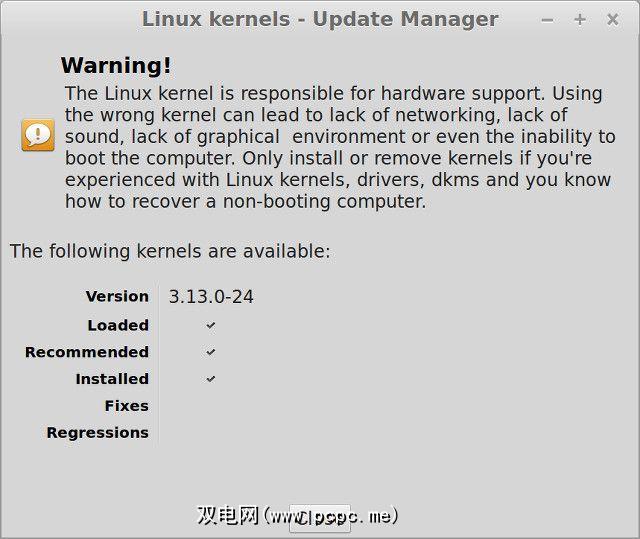
Task: Click the Version row label
Action: pos(117,296)
